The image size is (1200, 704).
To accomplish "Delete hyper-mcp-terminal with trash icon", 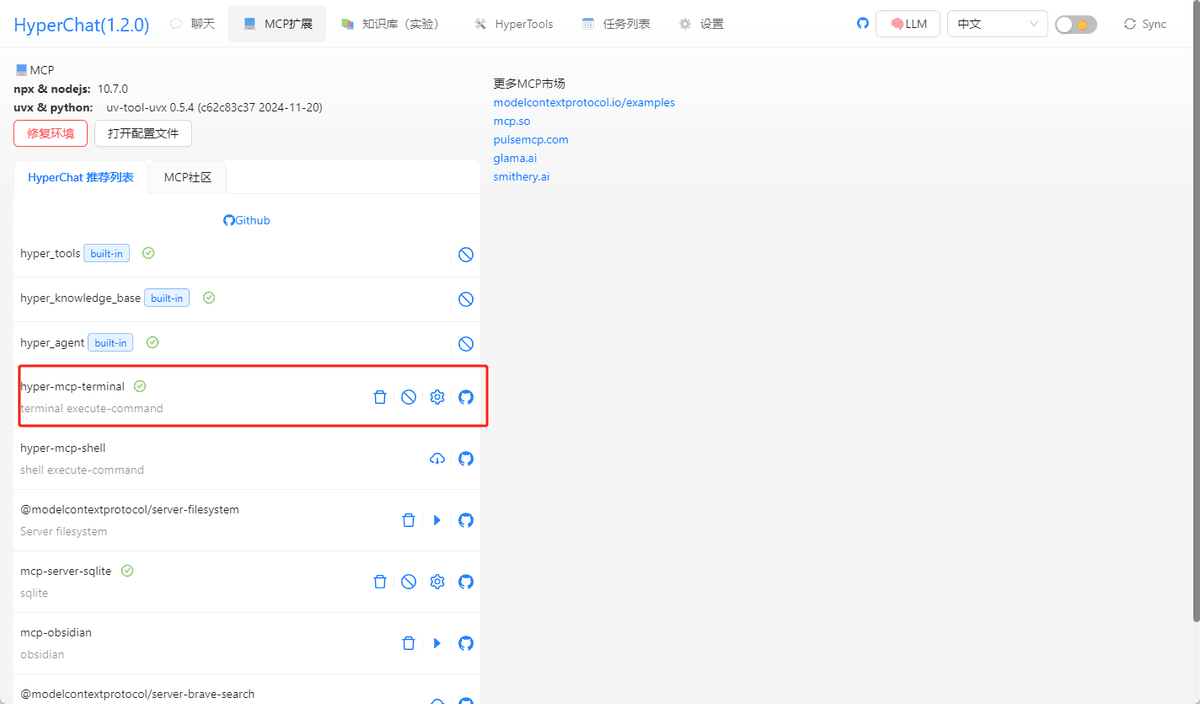I will click(x=380, y=397).
